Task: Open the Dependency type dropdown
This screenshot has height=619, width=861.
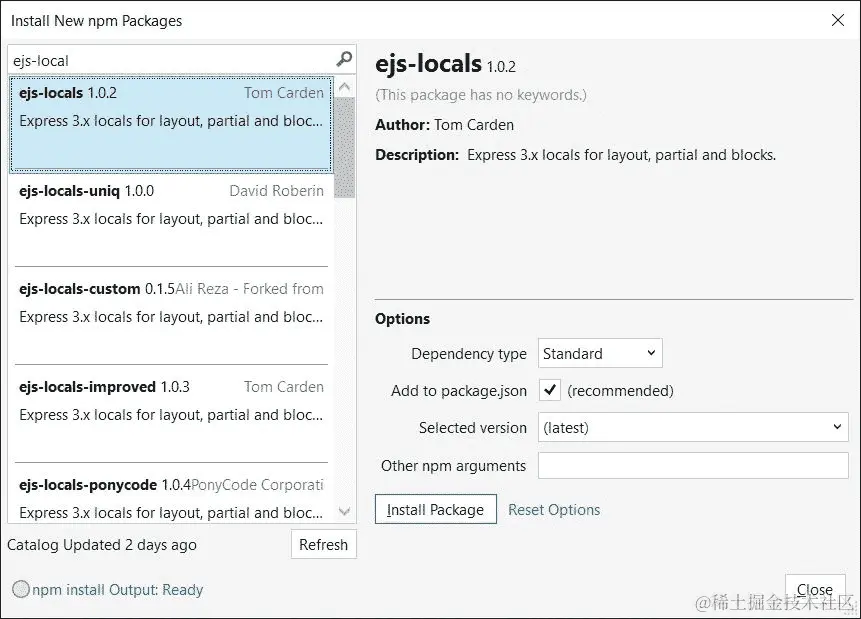Action: click(600, 353)
